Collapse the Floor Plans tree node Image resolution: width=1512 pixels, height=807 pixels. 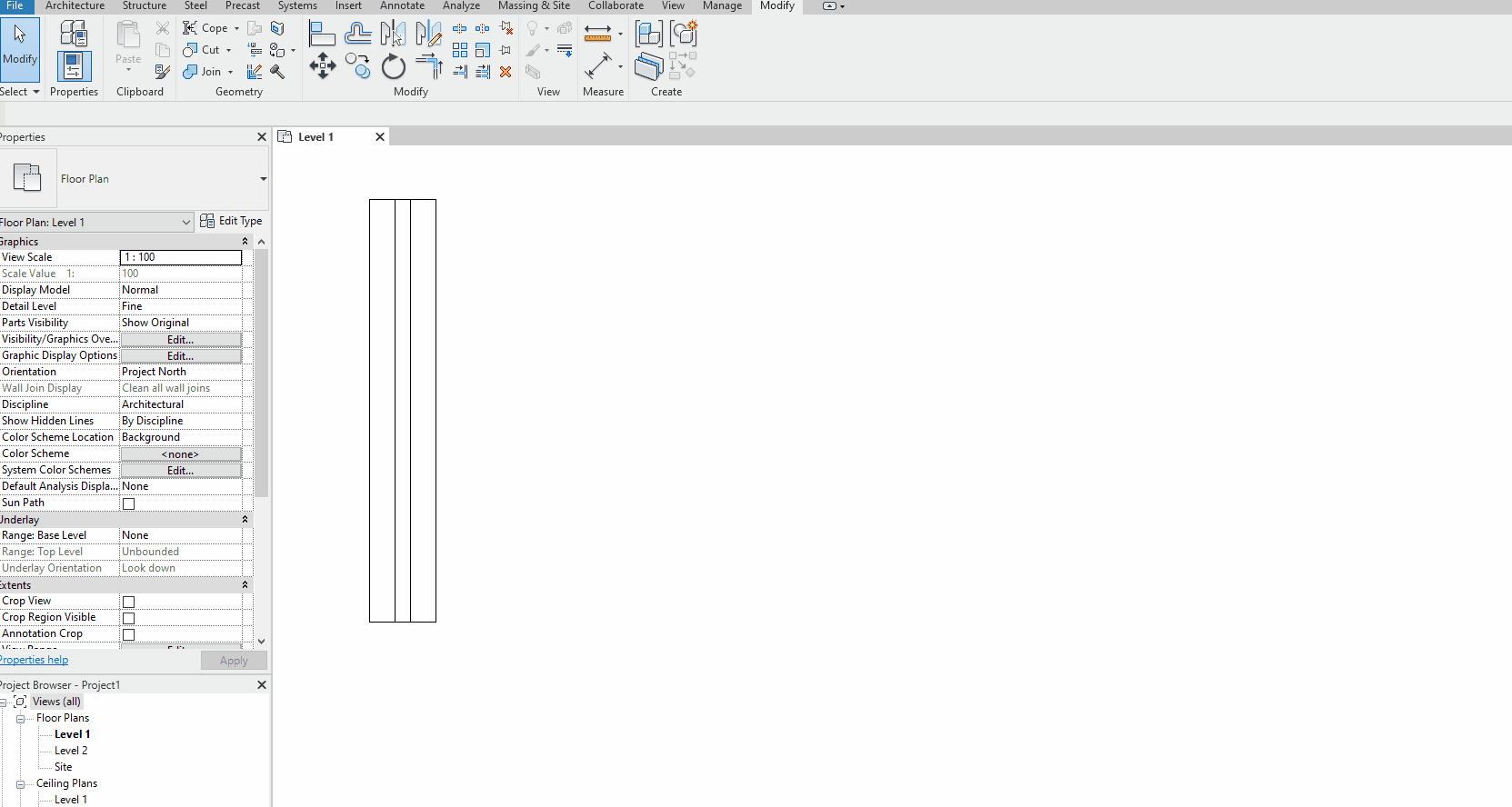20,719
